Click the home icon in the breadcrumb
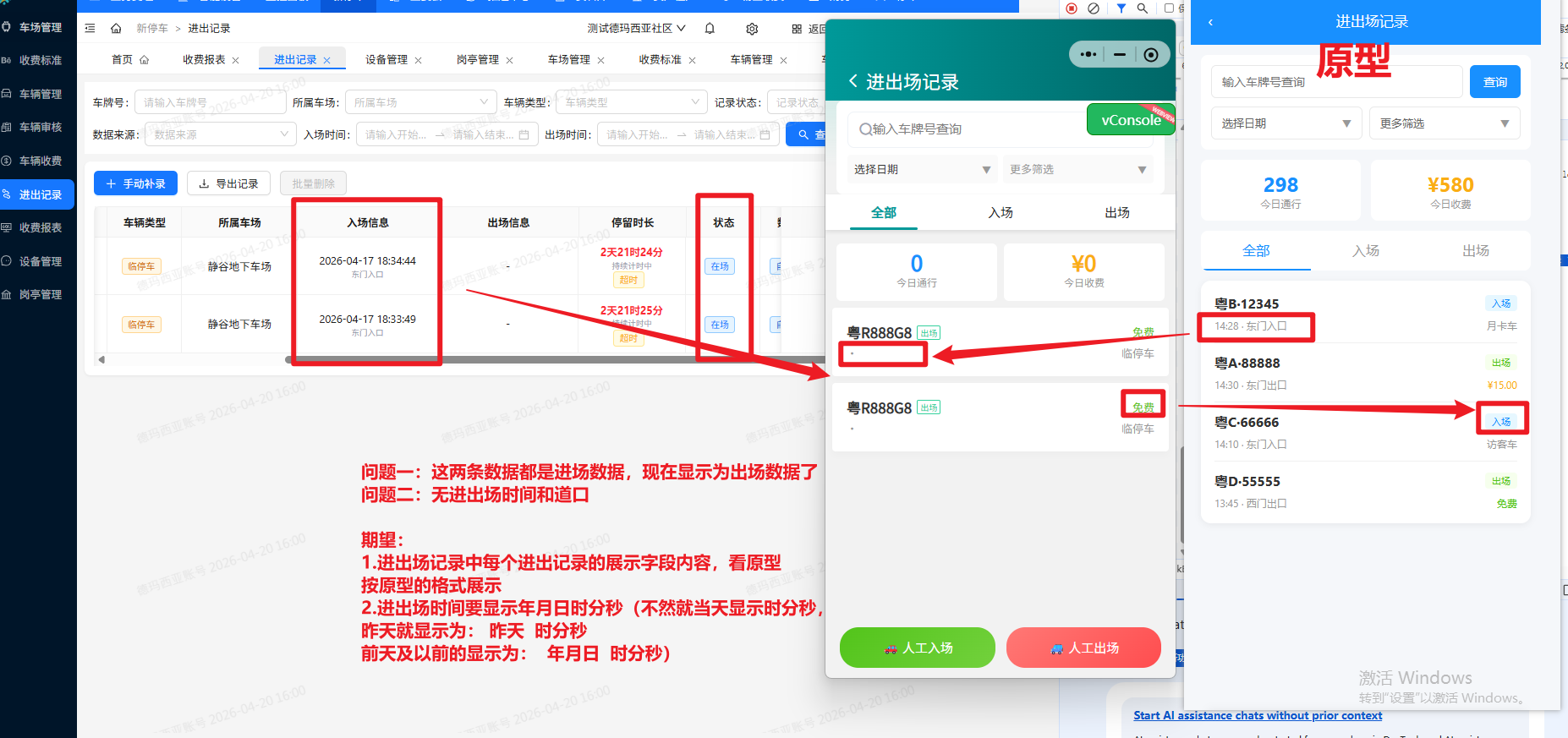Viewport: 1568px width, 738px height. pyautogui.click(x=116, y=29)
